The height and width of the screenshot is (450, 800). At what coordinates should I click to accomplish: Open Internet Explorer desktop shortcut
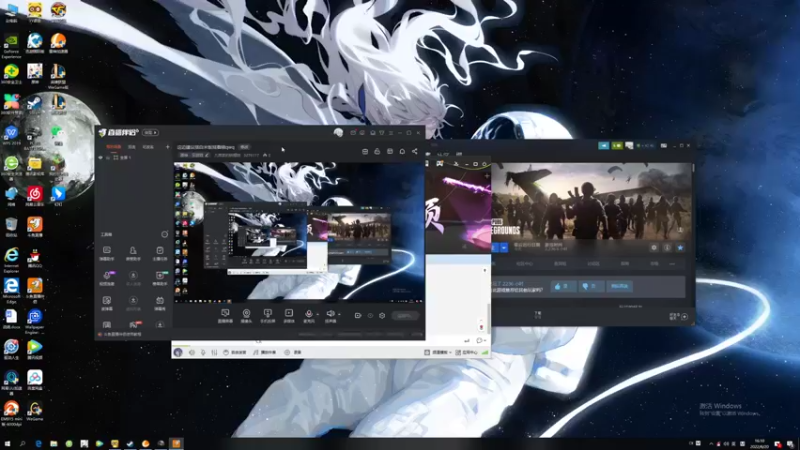(x=11, y=259)
